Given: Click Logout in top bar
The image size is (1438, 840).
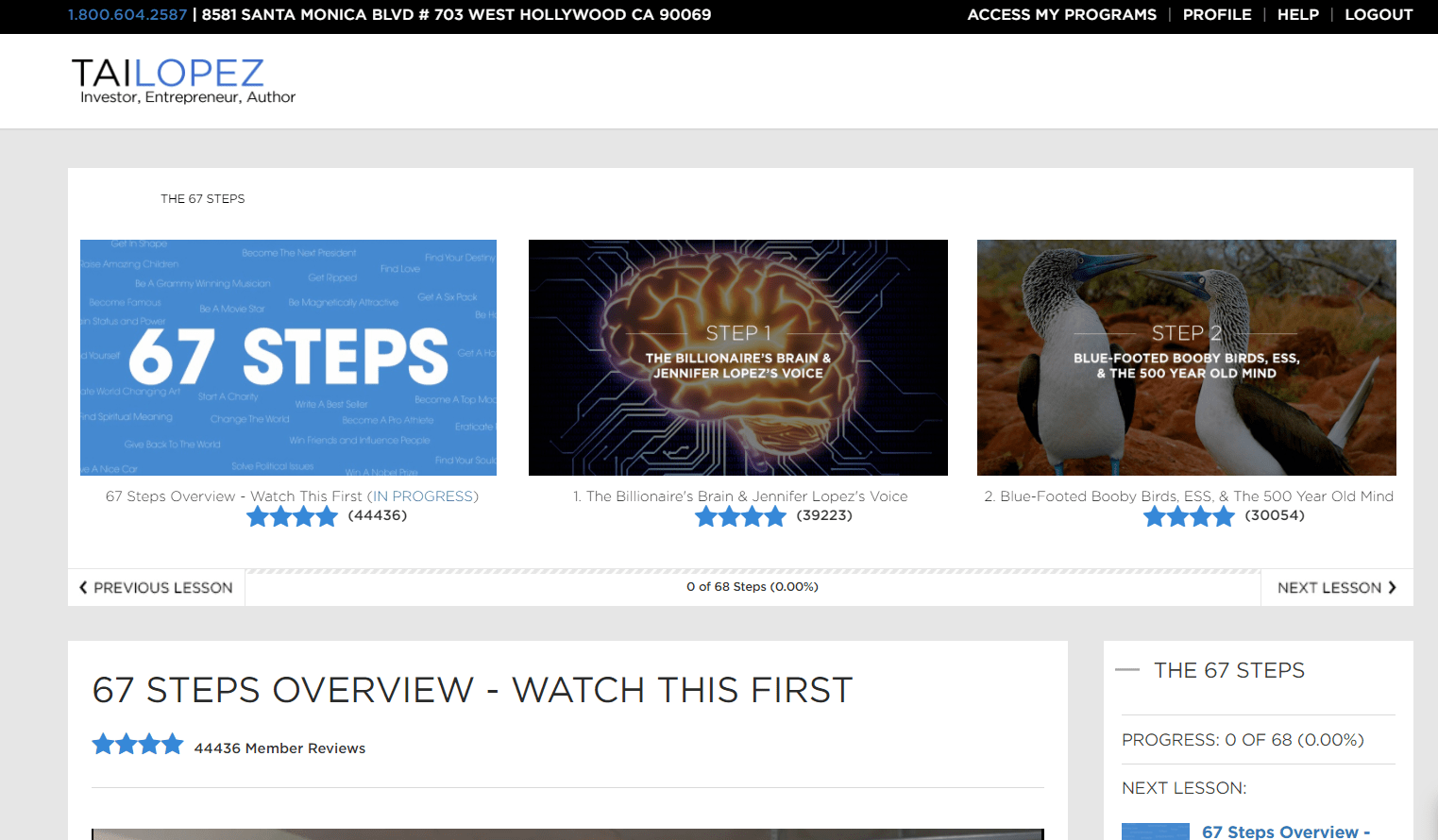Looking at the screenshot, I should [x=1379, y=15].
